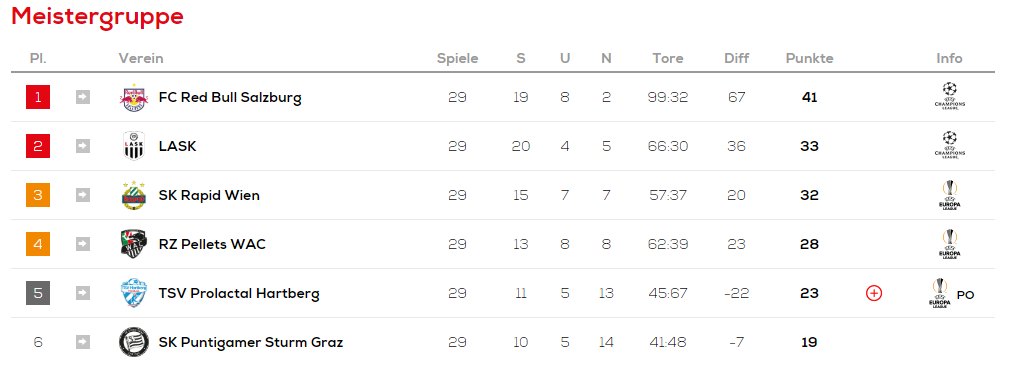Screen dimensions: 1012x379
Task: Select the Spiele column header
Action: 458,58
